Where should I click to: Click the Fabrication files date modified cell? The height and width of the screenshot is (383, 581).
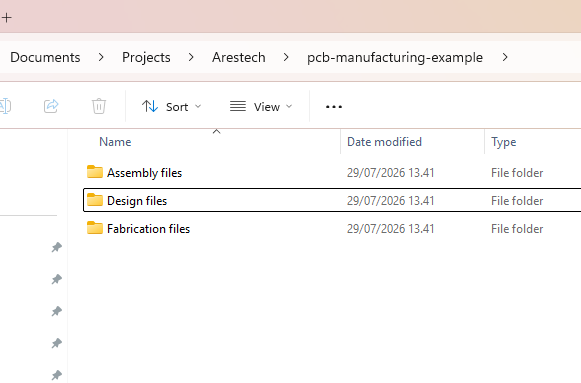click(x=391, y=229)
